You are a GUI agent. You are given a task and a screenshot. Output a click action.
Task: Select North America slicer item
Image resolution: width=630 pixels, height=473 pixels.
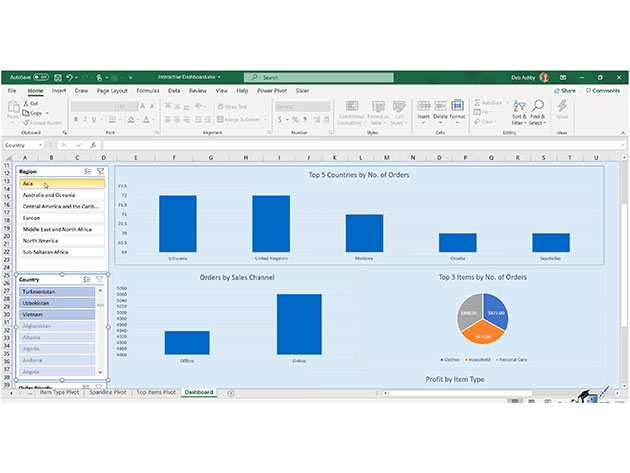(62, 241)
